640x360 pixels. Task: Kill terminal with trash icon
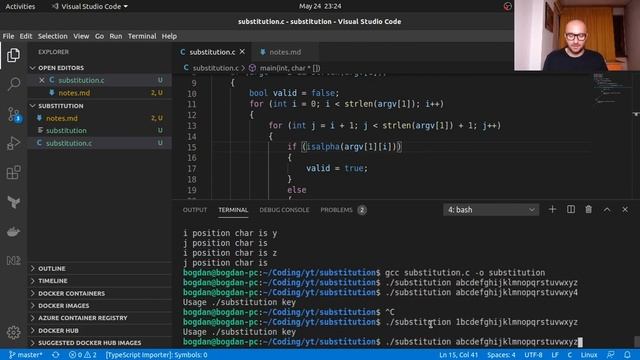coord(589,209)
